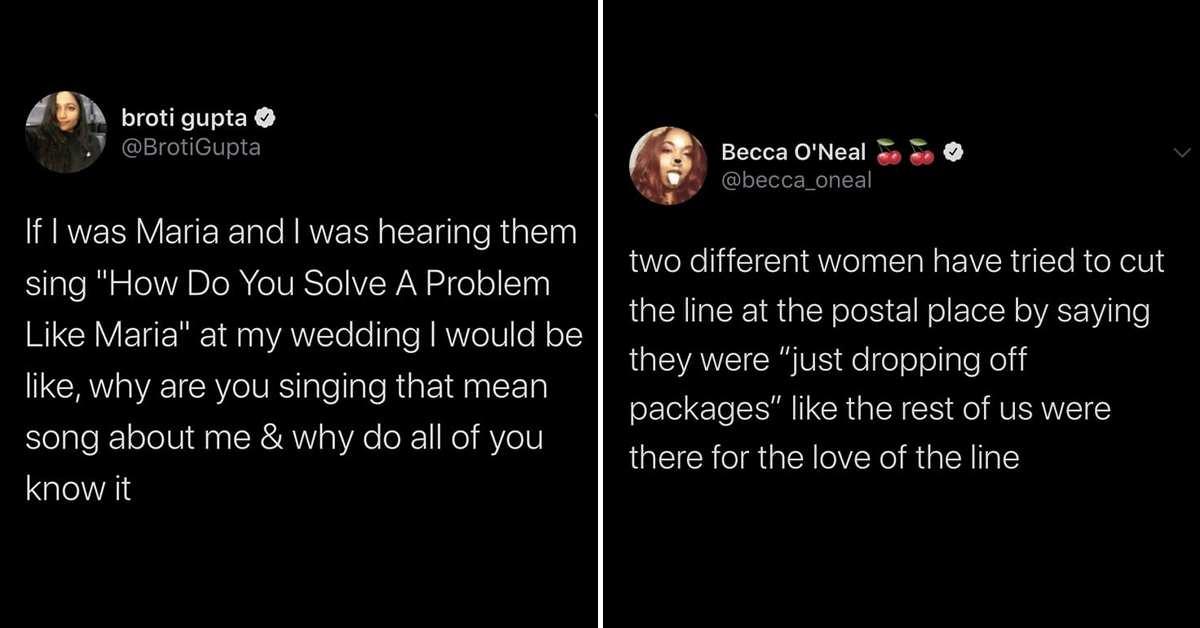Click the broti gupta display name
The height and width of the screenshot is (628, 1200).
coord(184,117)
